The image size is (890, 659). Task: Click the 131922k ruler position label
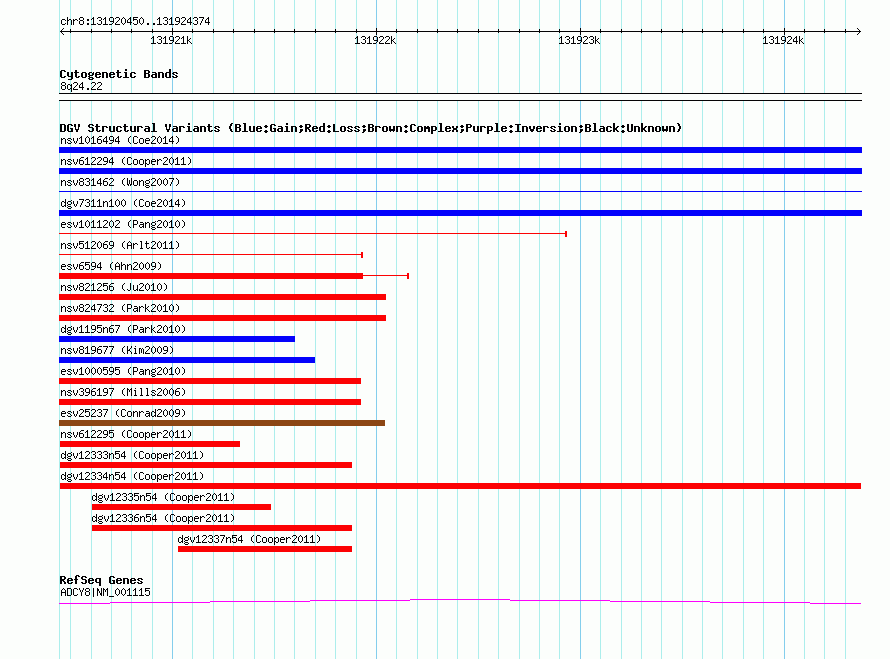pyautogui.click(x=375, y=40)
